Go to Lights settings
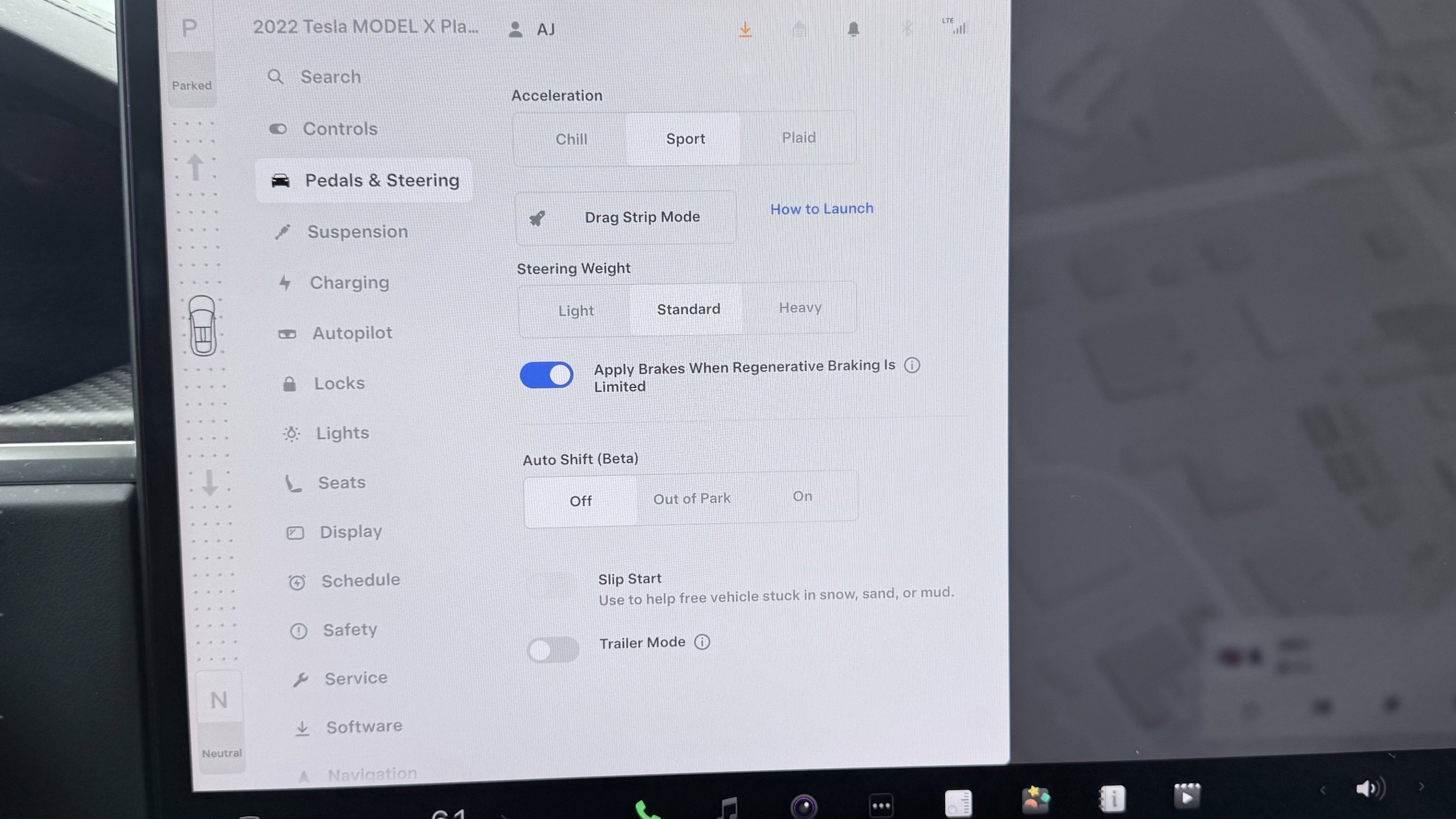1456x819 pixels. [327, 434]
